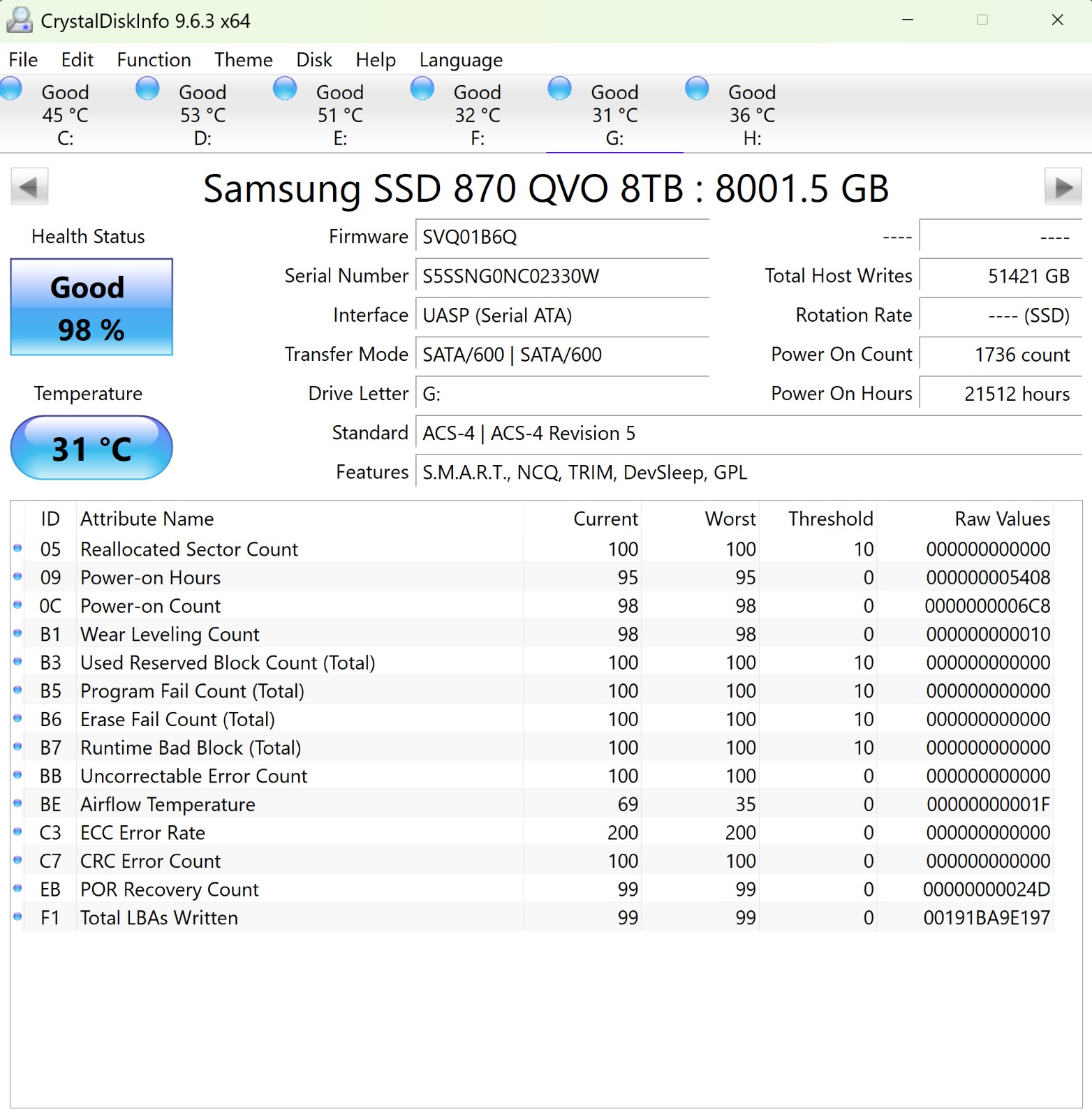Click the Transfer Mode field SATA/600
Viewport: 1092px width, 1117px height.
pyautogui.click(x=562, y=355)
